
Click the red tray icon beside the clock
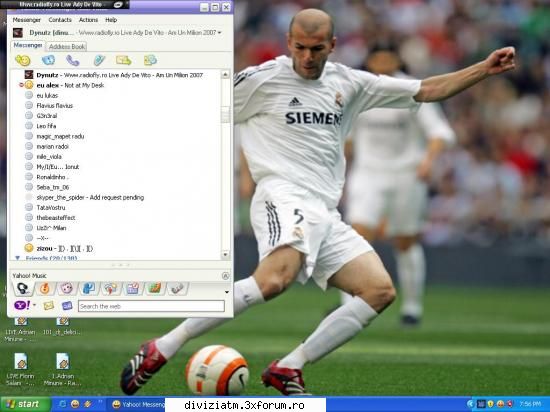pyautogui.click(x=510, y=404)
